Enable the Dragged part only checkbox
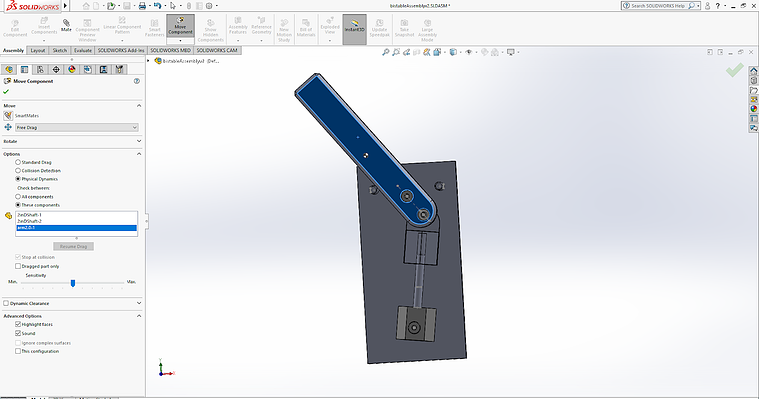 pos(18,266)
